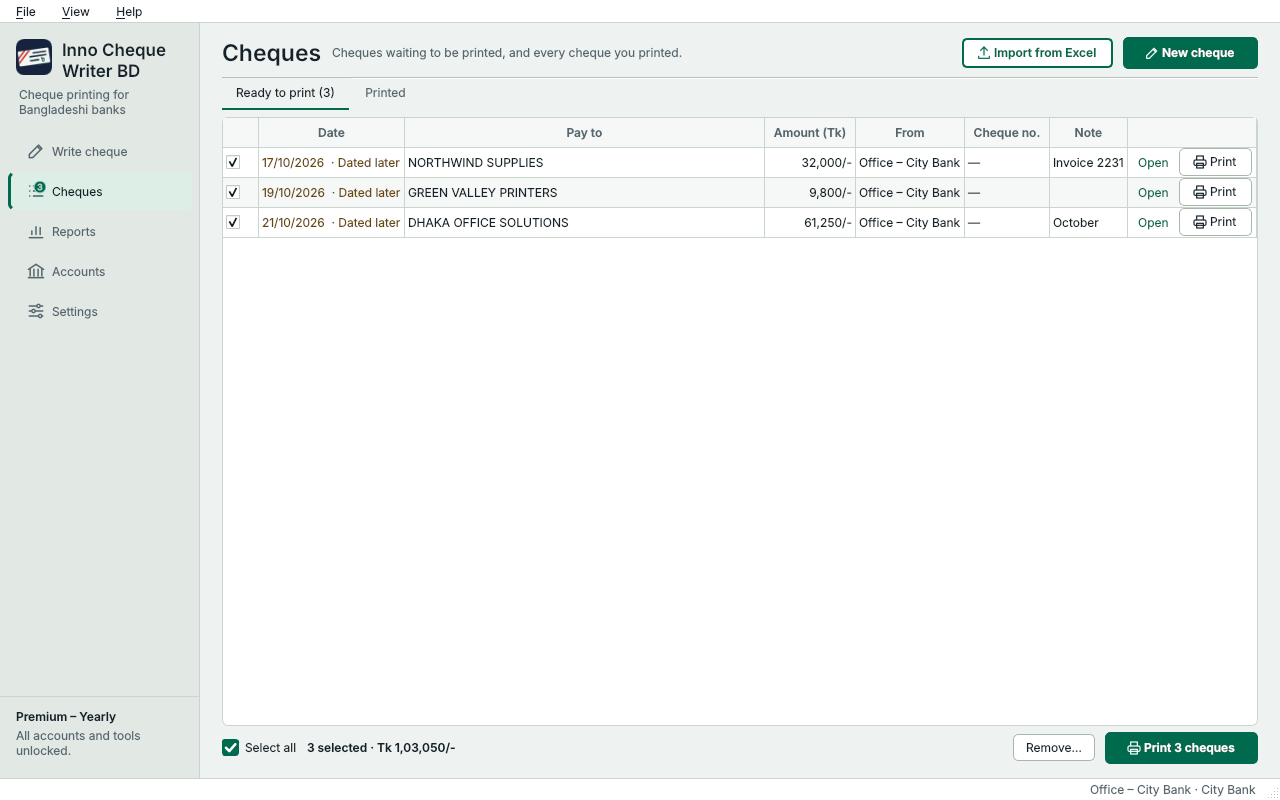The image size is (1280, 800).
Task: Print the GREEN VALLEY PRINTERS cheque
Action: tap(1215, 192)
